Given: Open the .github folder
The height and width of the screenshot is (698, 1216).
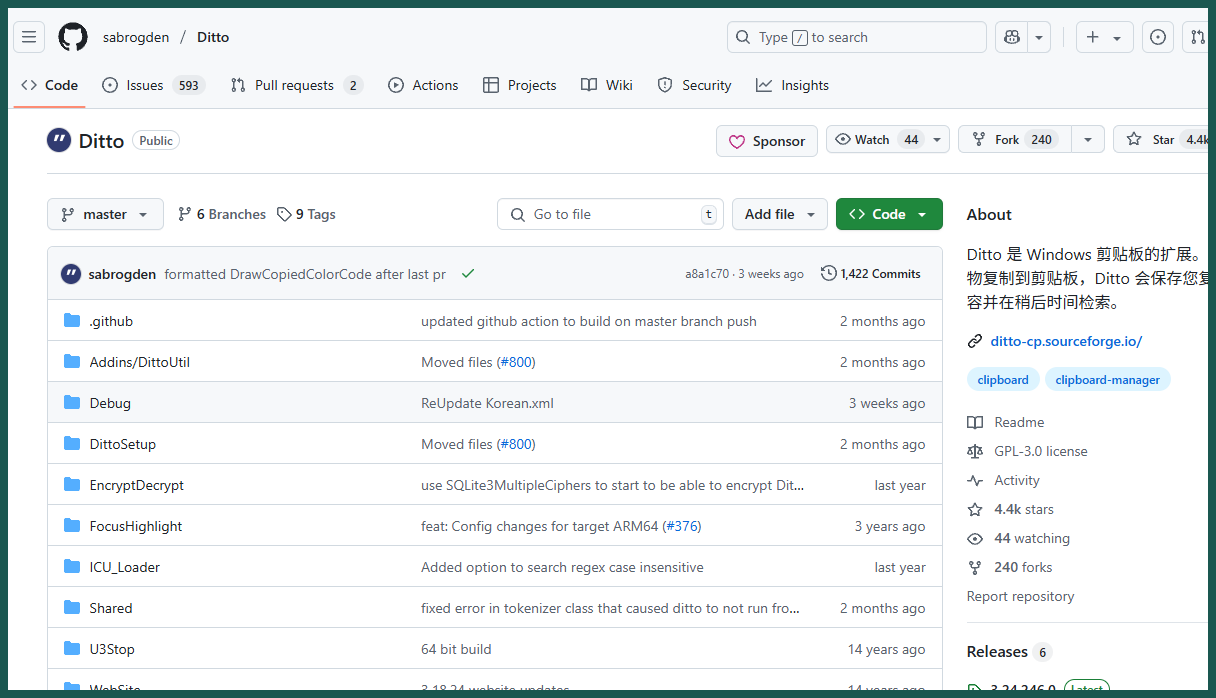Looking at the screenshot, I should 111,321.
